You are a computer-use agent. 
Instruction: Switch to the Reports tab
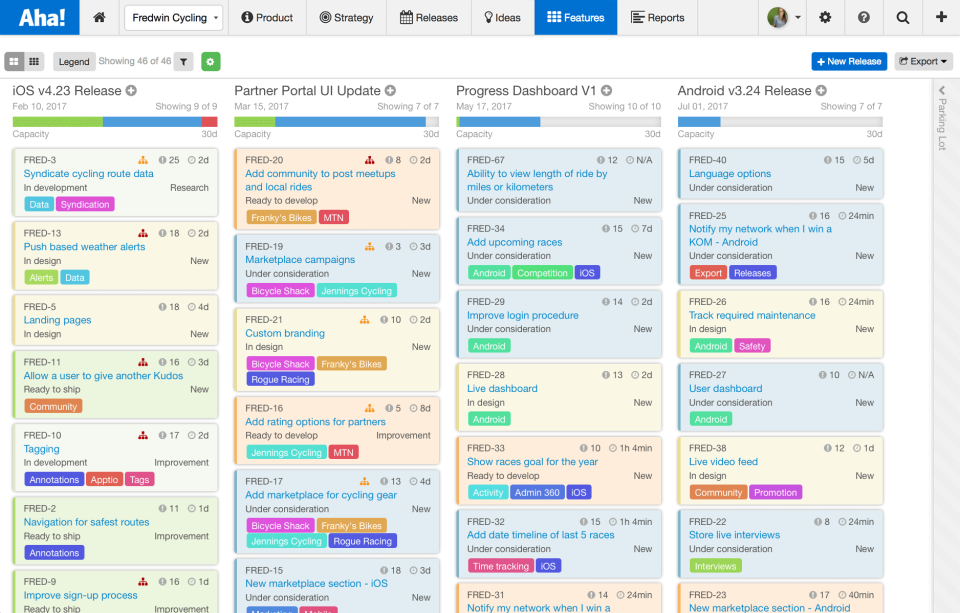pyautogui.click(x=658, y=17)
